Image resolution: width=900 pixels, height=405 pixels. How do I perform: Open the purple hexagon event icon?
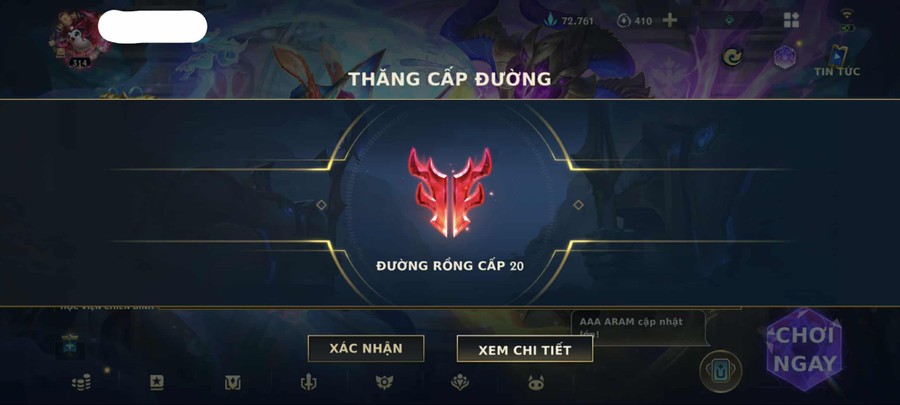point(785,57)
